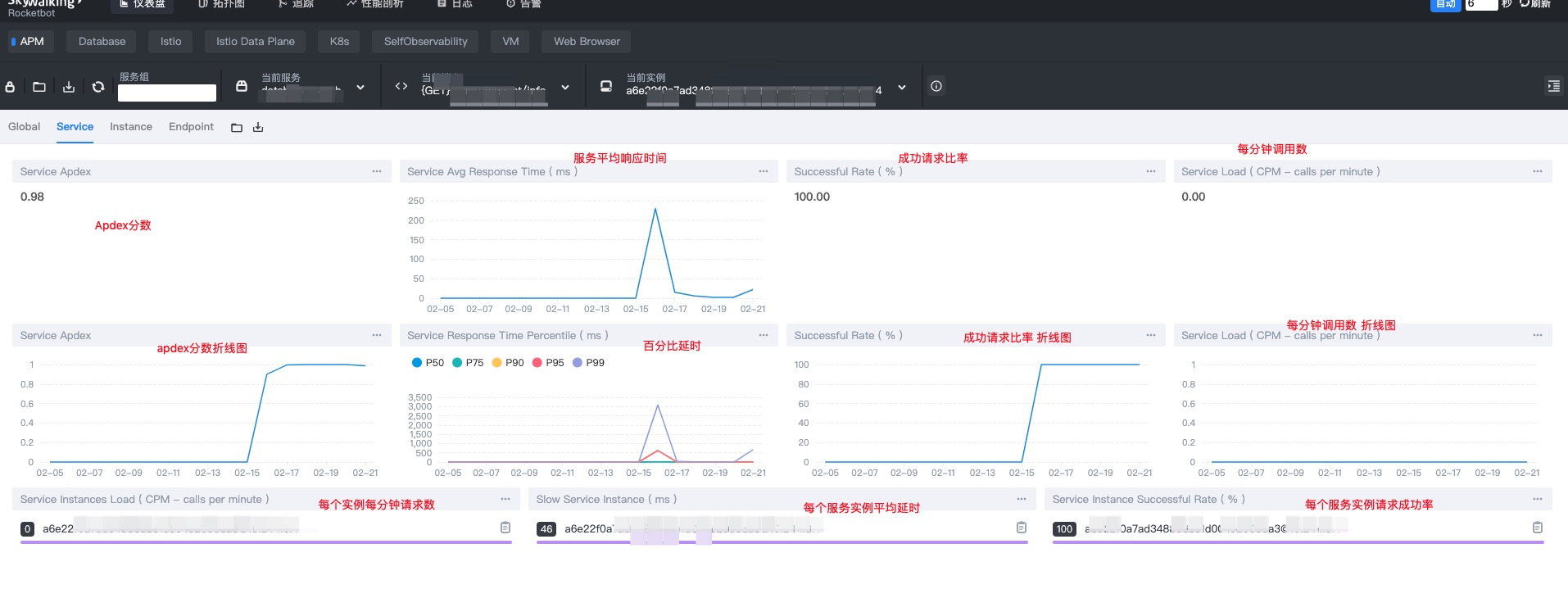Open the 告警 alarm menu
1568x589 pixels.
click(523, 4)
